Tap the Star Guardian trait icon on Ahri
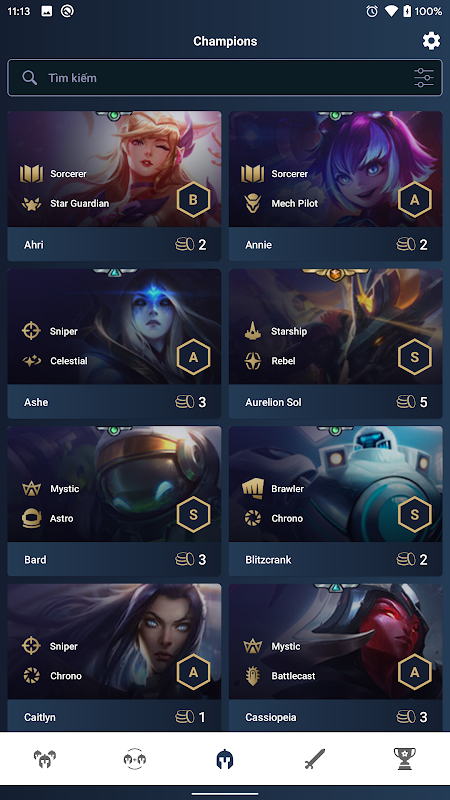 click(x=32, y=204)
